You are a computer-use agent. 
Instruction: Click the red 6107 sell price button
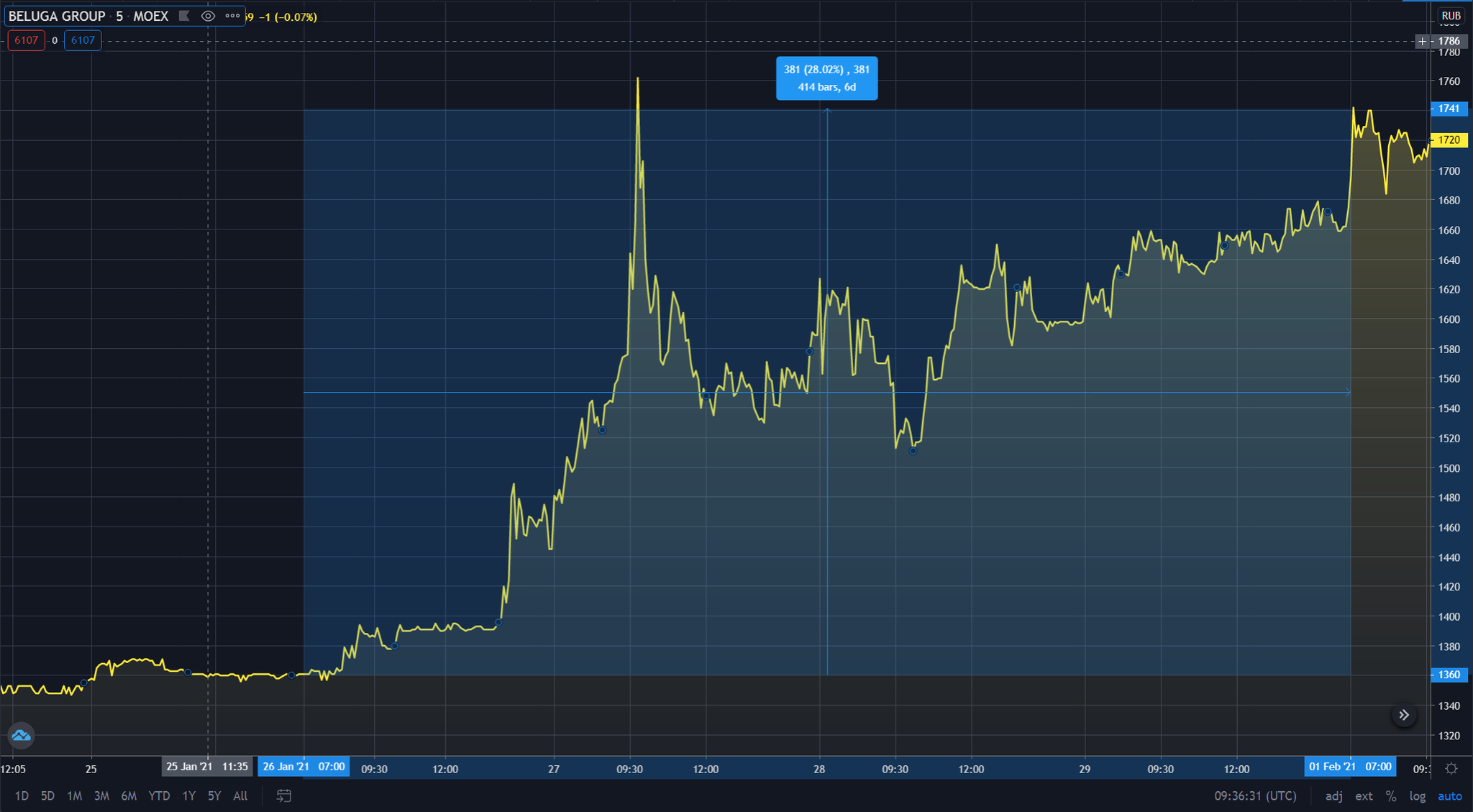[x=27, y=40]
